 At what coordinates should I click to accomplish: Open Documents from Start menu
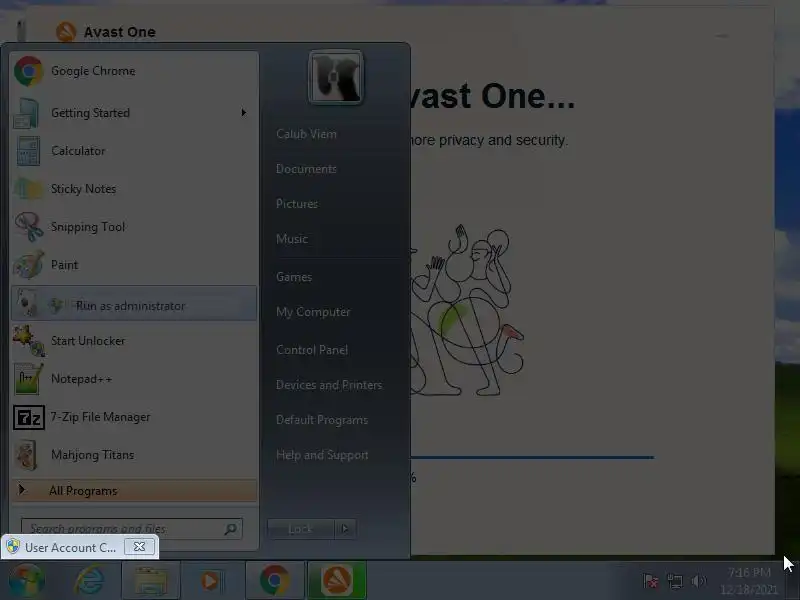[306, 169]
